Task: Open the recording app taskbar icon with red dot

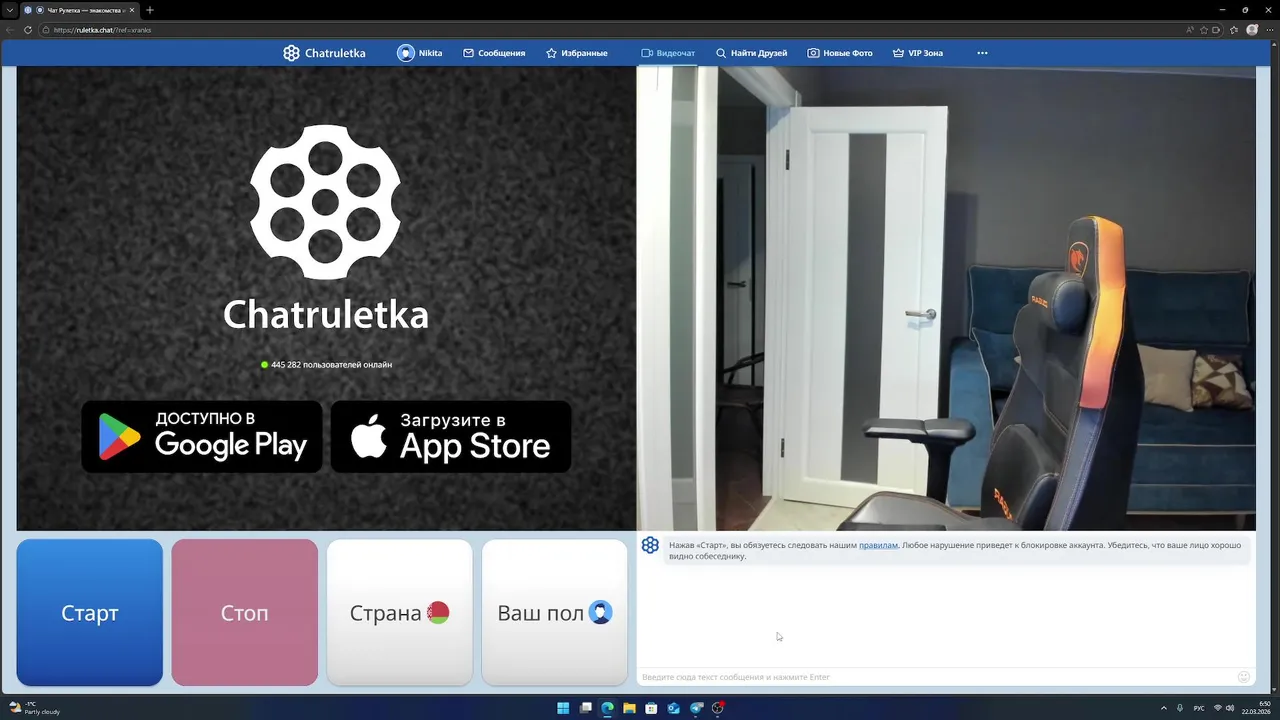Action: pos(718,708)
